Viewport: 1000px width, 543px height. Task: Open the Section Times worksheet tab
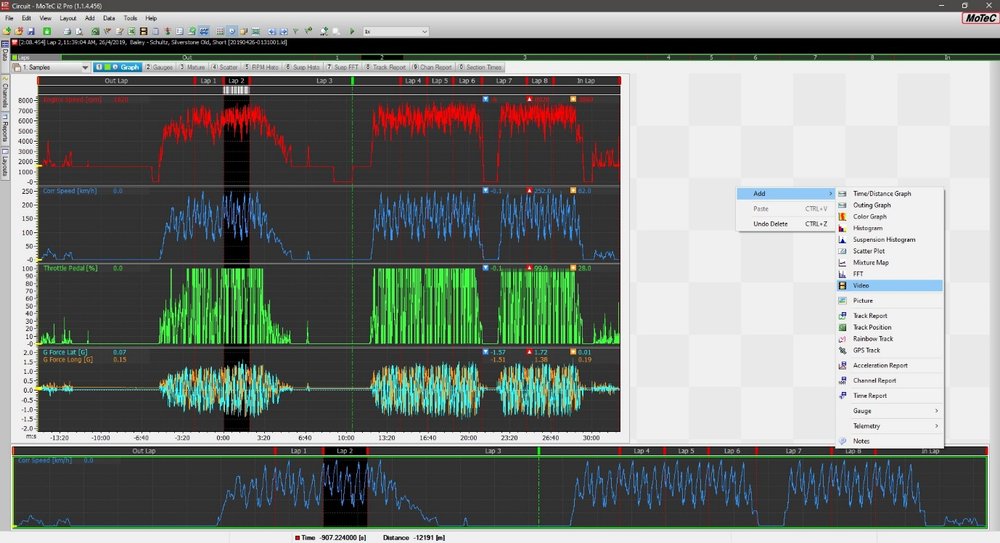click(x=480, y=67)
